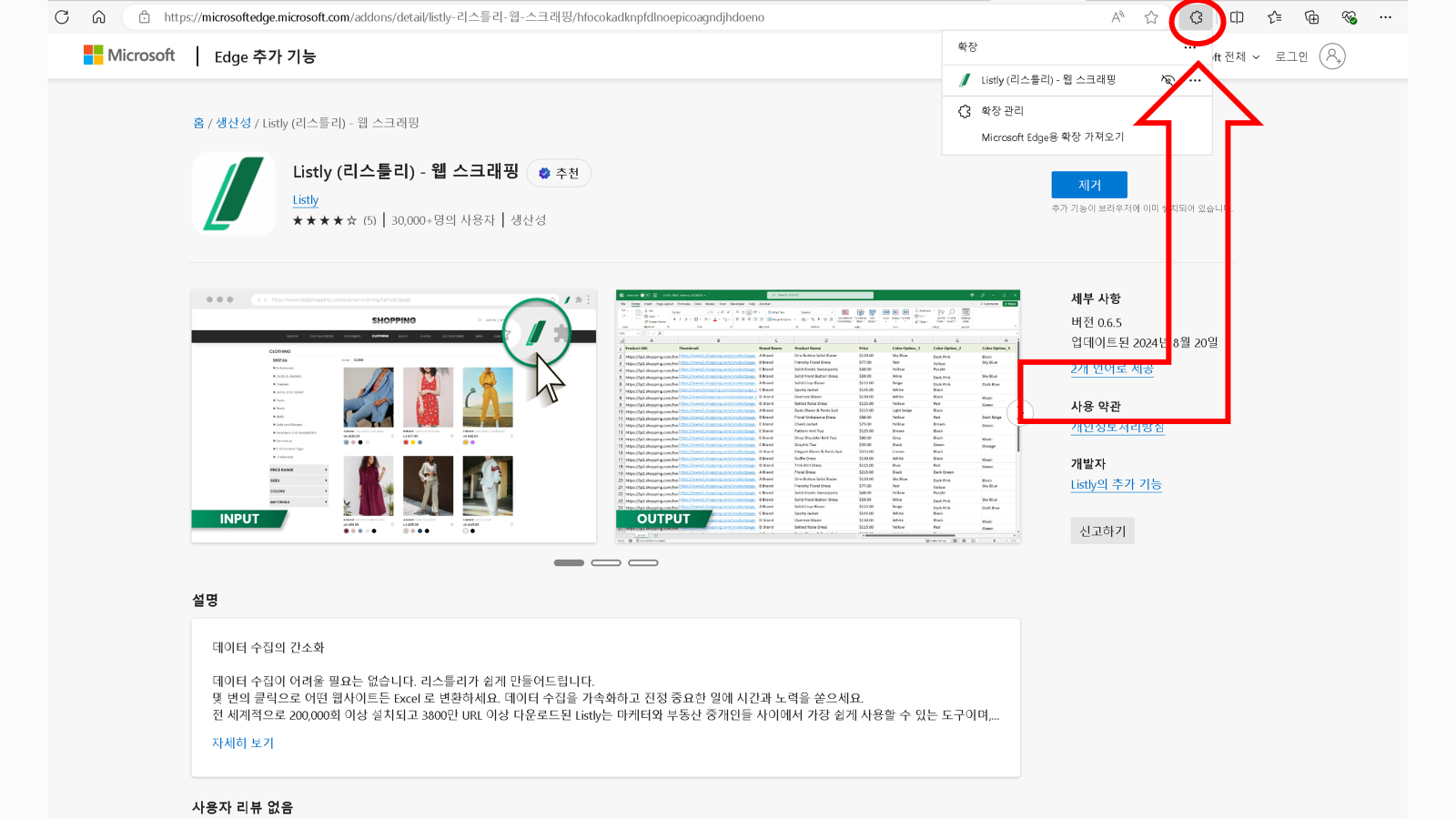Go to 홈 breadcrumb
1456x819 pixels.
pos(198,123)
